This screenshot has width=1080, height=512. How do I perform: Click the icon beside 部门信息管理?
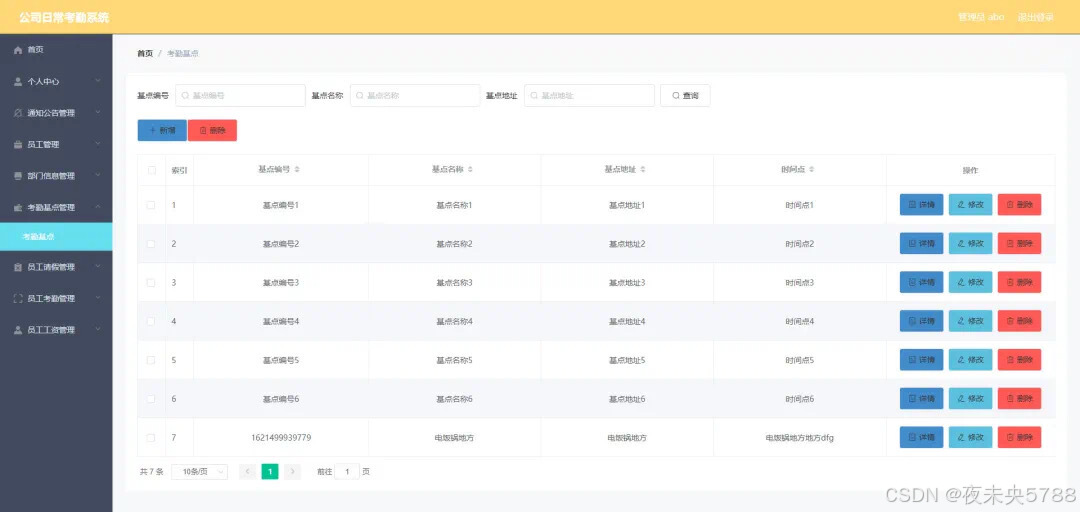tap(18, 176)
